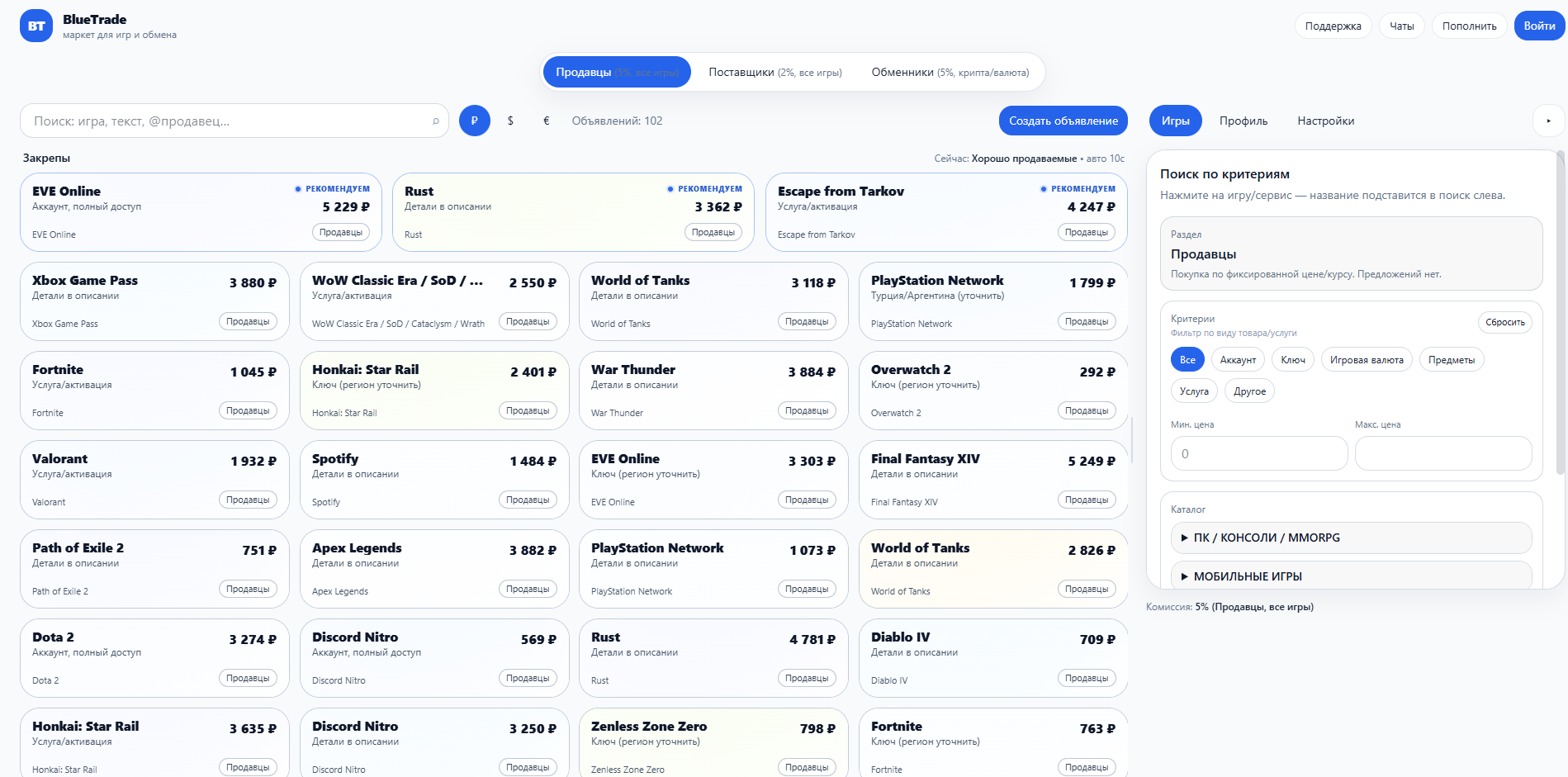The image size is (1568, 777).
Task: Open the World of Tanks listing for 3 118 ₽
Action: click(713, 301)
